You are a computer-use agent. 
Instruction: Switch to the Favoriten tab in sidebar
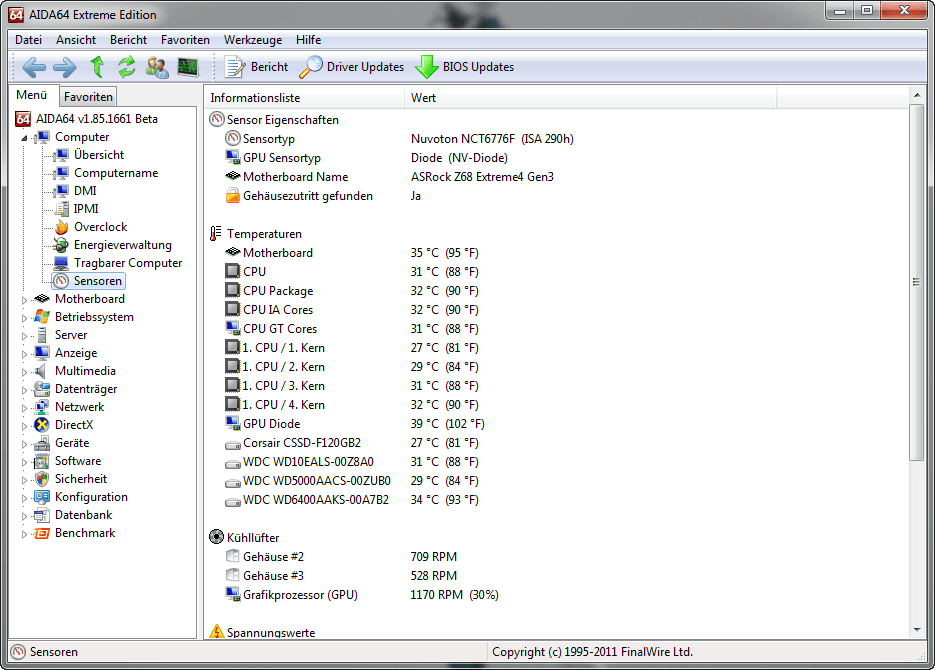(x=88, y=97)
